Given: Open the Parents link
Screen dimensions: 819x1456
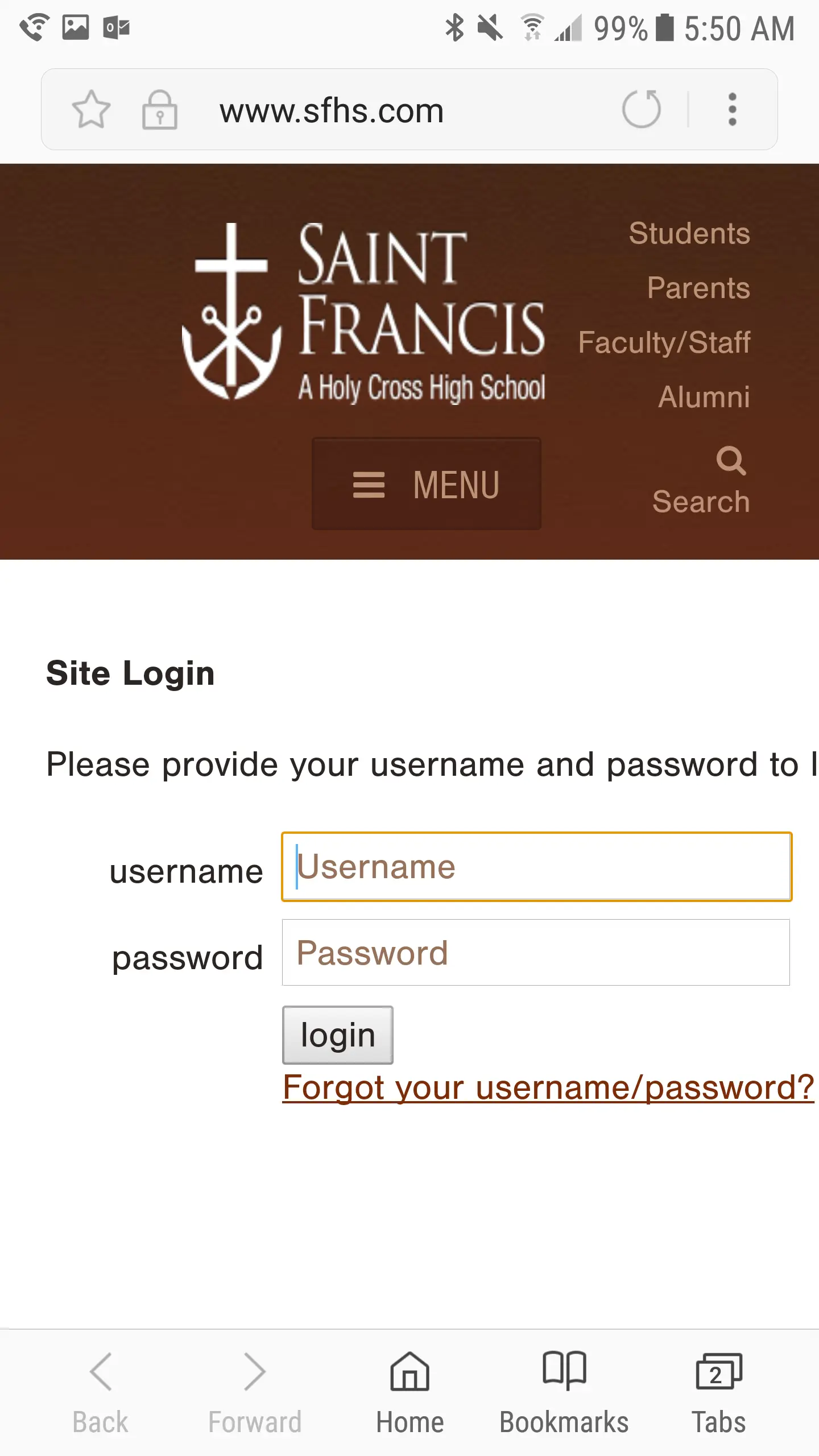Looking at the screenshot, I should pyautogui.click(x=698, y=288).
